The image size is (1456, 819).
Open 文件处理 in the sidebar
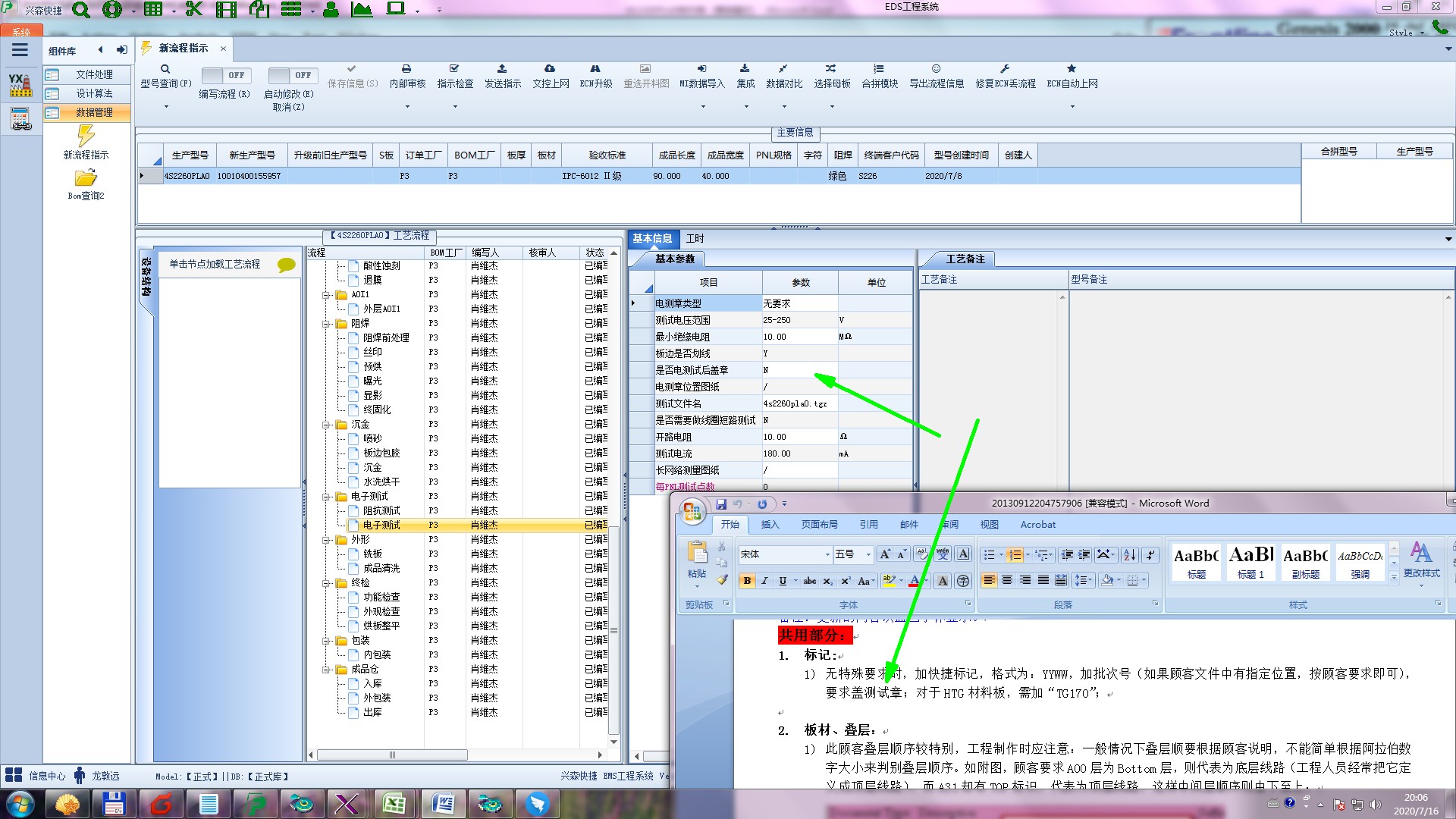click(93, 74)
